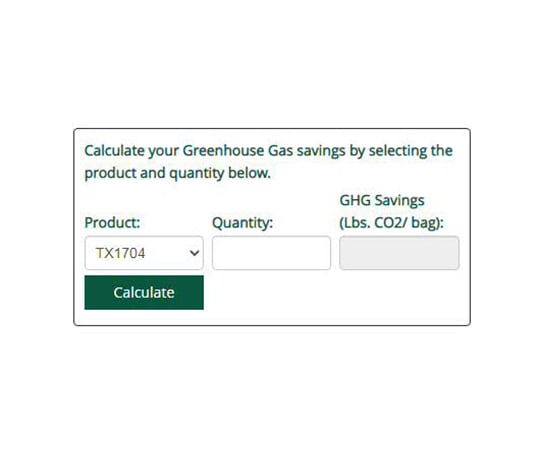This screenshot has height=450, width=540.
Task: Click the (Lbs. CO2/ bag): unit label
Action: click(x=392, y=223)
